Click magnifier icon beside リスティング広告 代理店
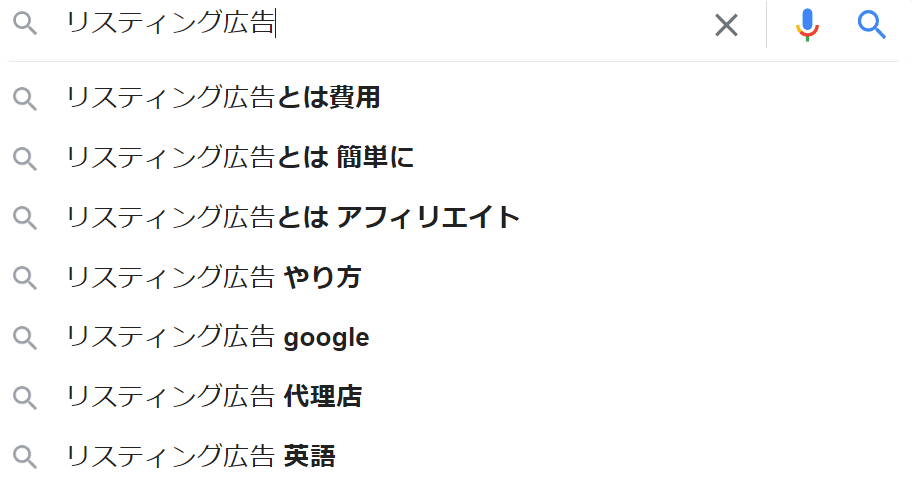The image size is (912, 483). coord(25,397)
